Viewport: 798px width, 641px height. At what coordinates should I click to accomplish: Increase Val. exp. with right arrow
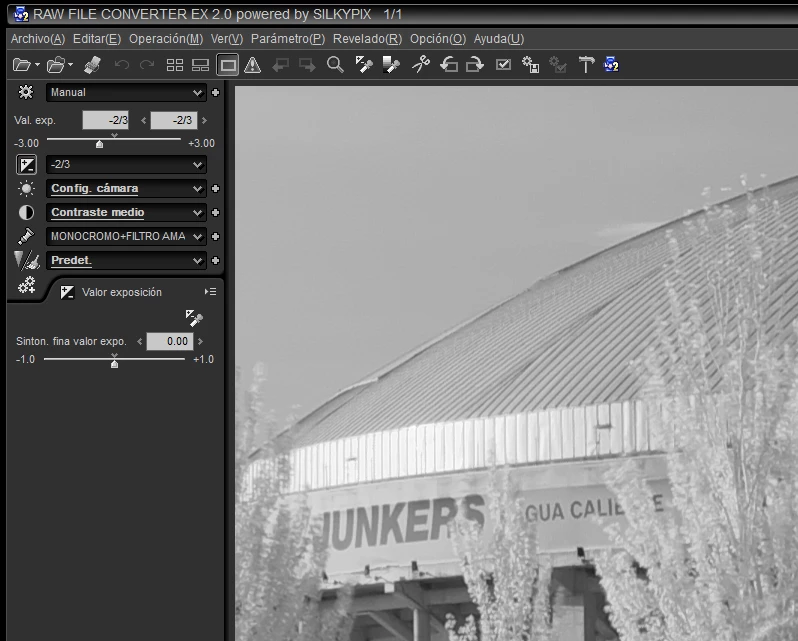(204, 121)
